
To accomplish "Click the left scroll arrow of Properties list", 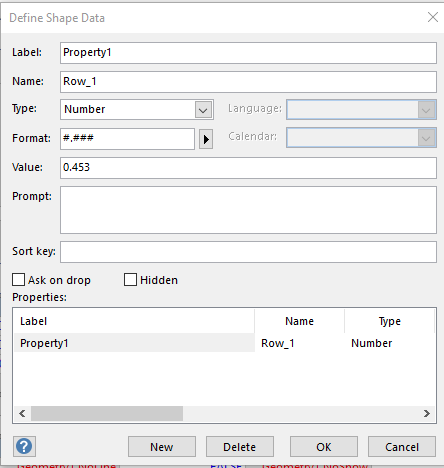I will coord(22,413).
